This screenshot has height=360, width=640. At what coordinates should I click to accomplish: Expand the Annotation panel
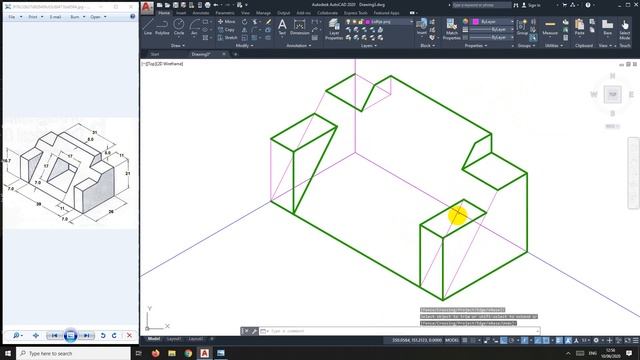[x=299, y=45]
